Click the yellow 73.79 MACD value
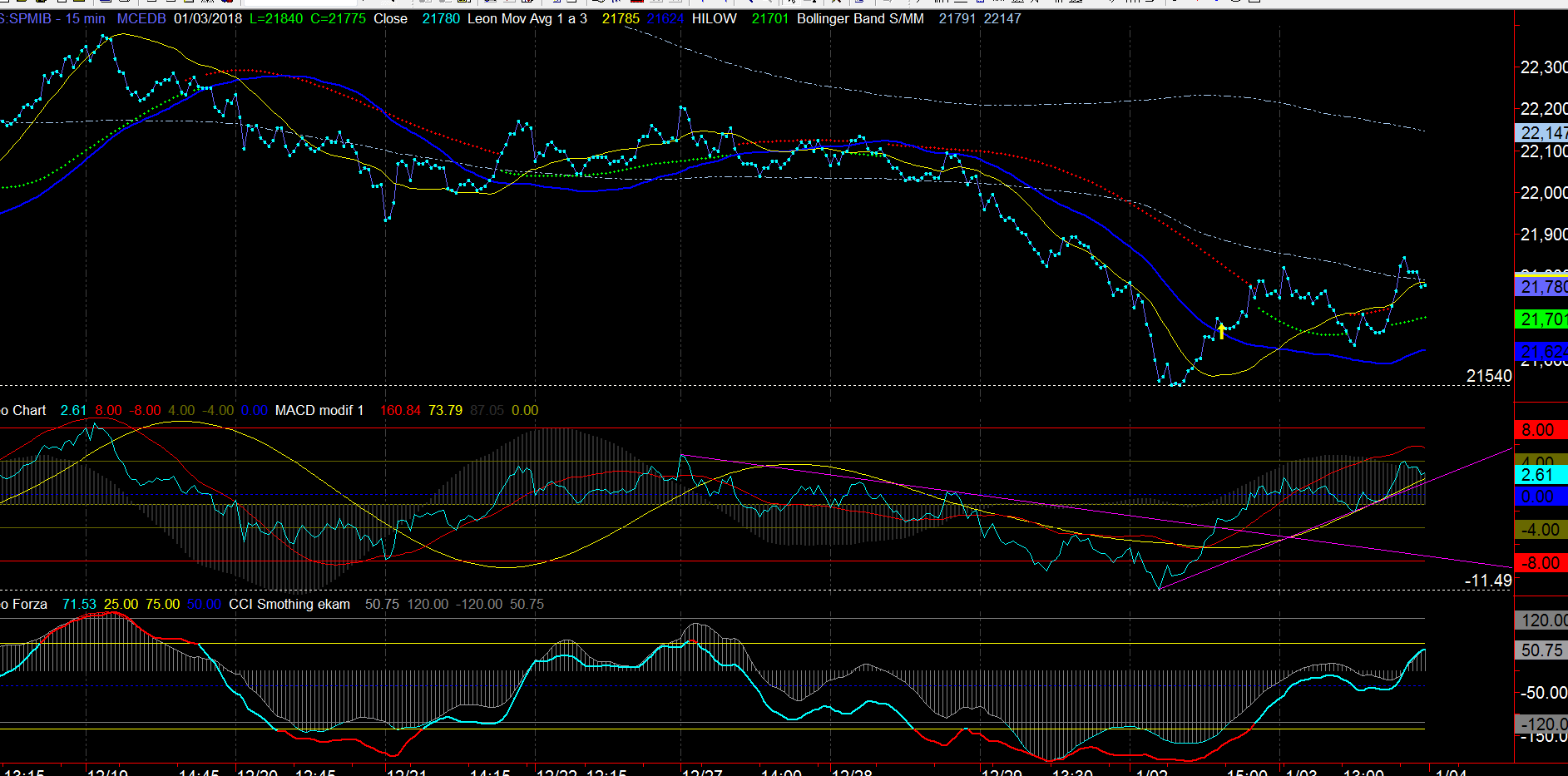 [x=445, y=410]
